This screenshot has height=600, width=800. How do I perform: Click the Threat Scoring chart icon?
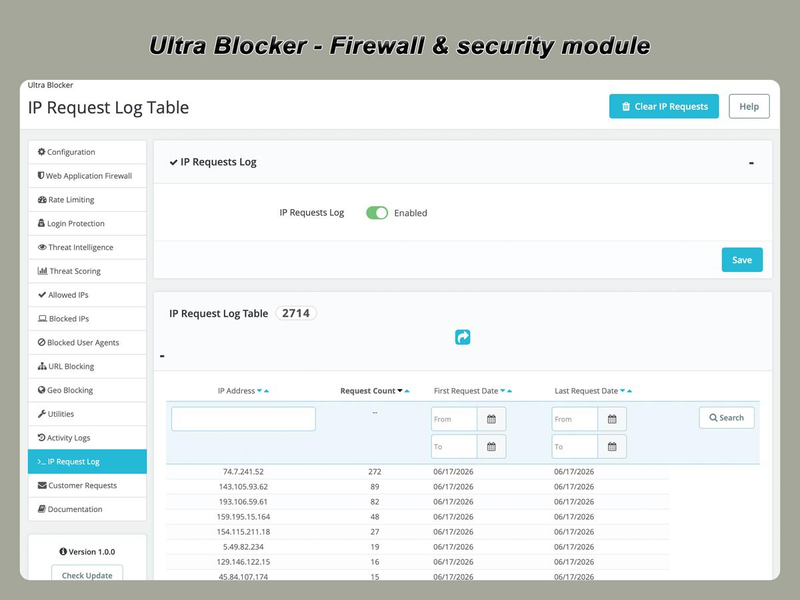coord(42,271)
